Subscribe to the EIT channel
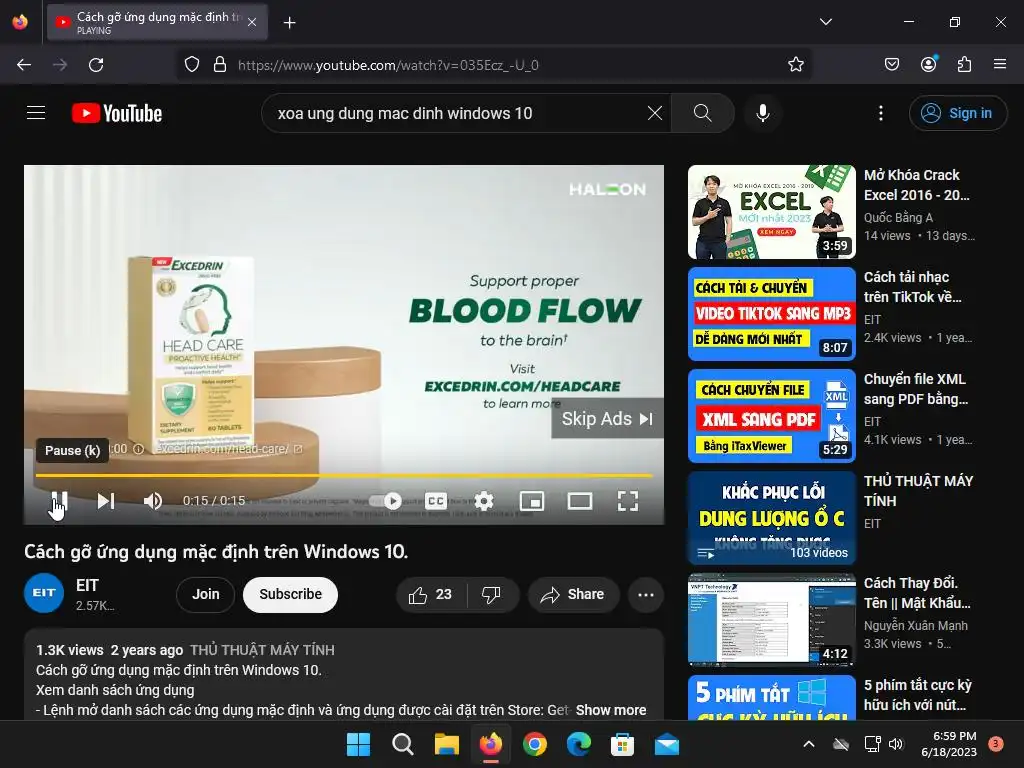The image size is (1024, 768). [x=291, y=594]
